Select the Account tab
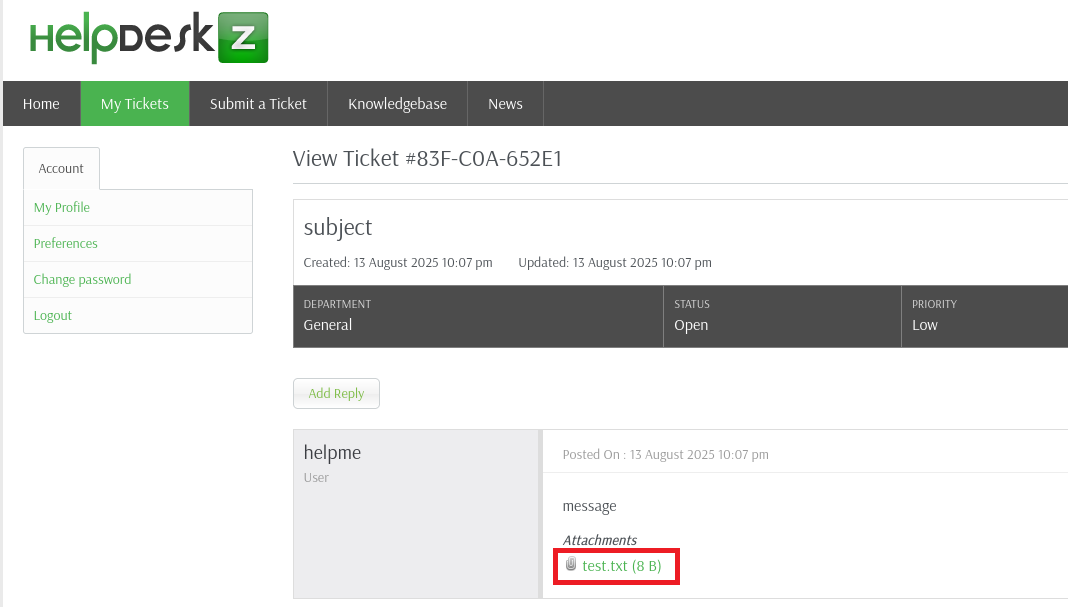The image size is (1068, 607). click(x=61, y=169)
